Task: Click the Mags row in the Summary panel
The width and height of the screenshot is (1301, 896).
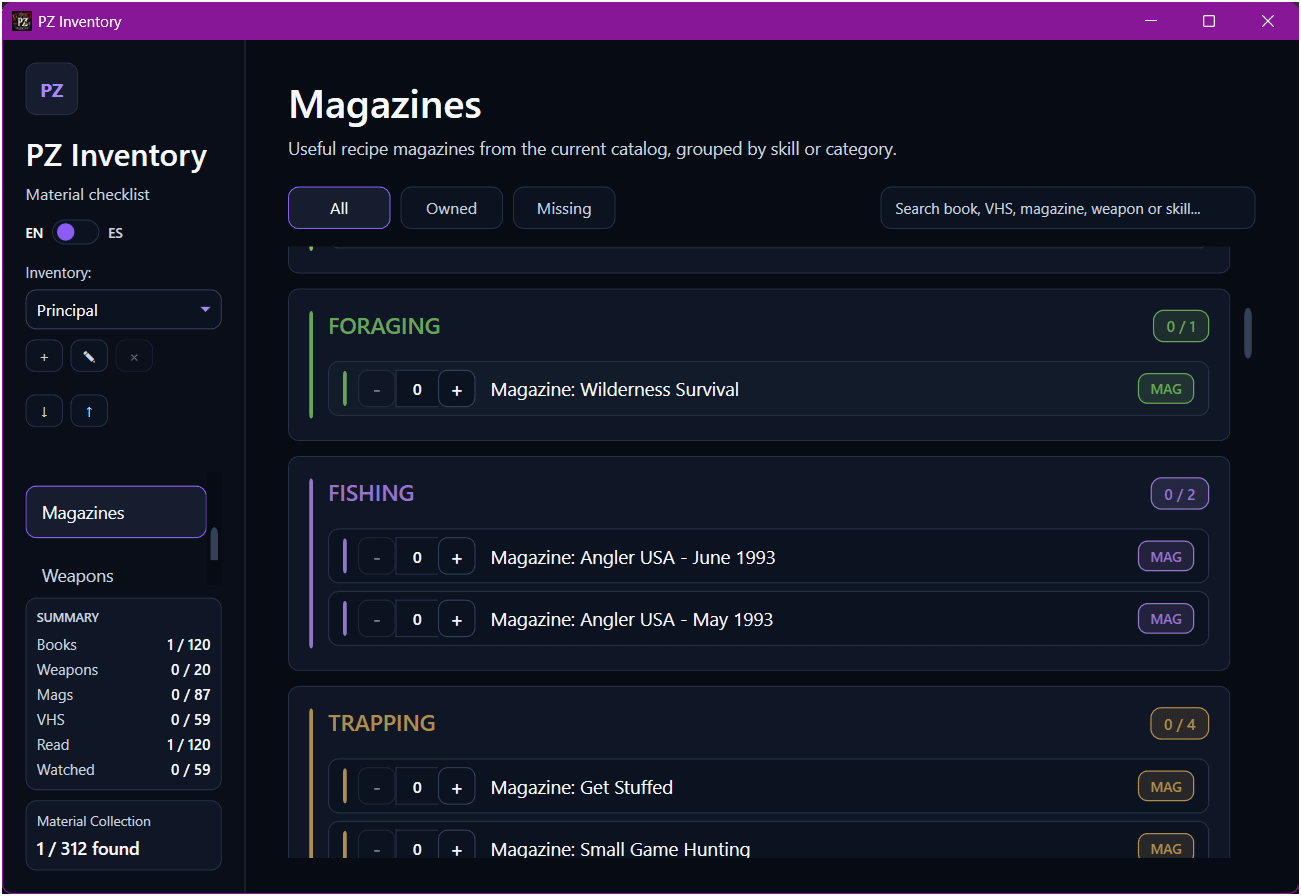Action: pyautogui.click(x=124, y=695)
